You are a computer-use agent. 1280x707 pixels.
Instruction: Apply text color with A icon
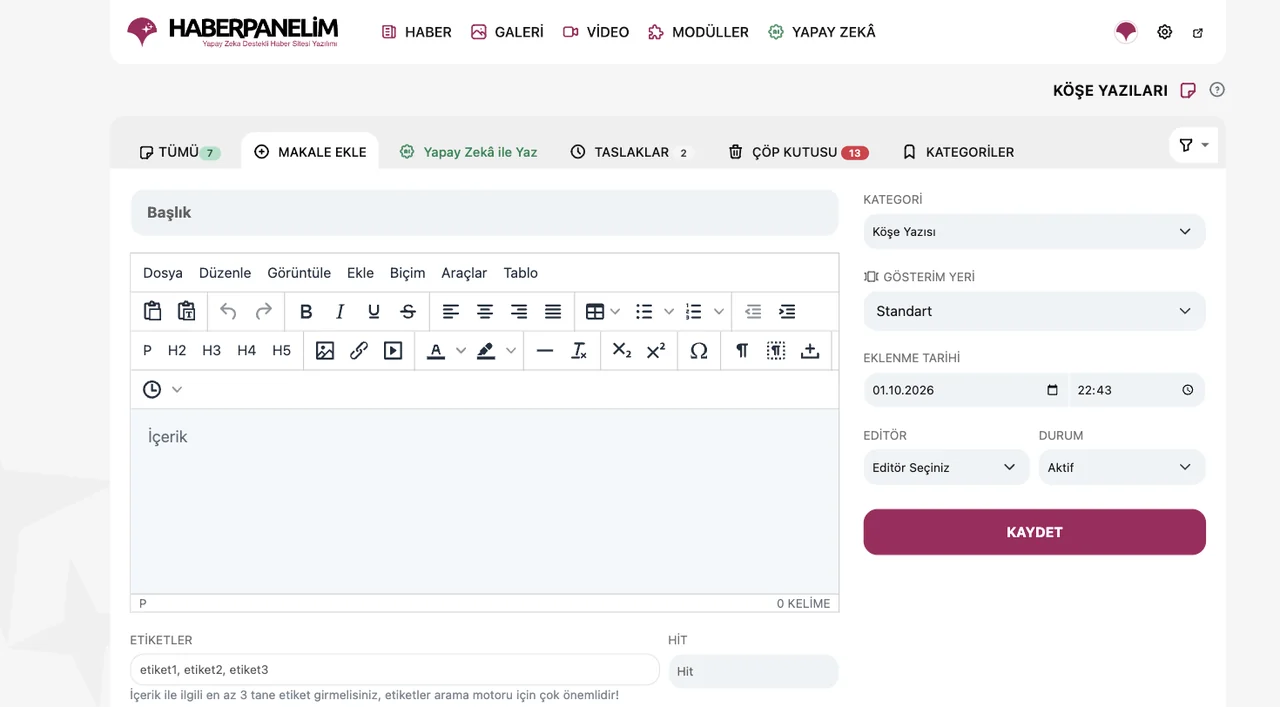[436, 350]
